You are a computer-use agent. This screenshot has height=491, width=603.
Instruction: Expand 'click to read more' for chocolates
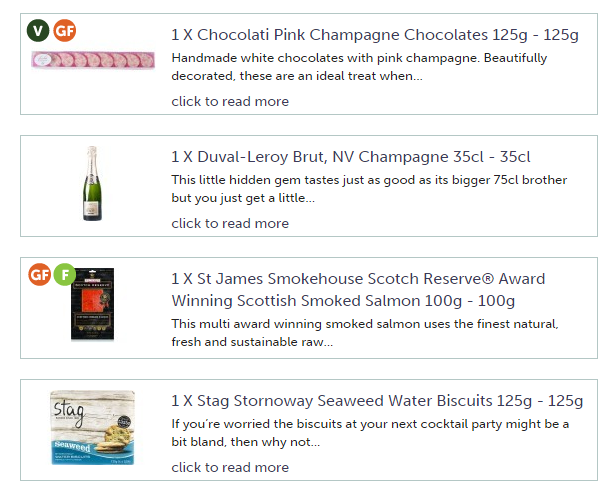[x=230, y=101]
